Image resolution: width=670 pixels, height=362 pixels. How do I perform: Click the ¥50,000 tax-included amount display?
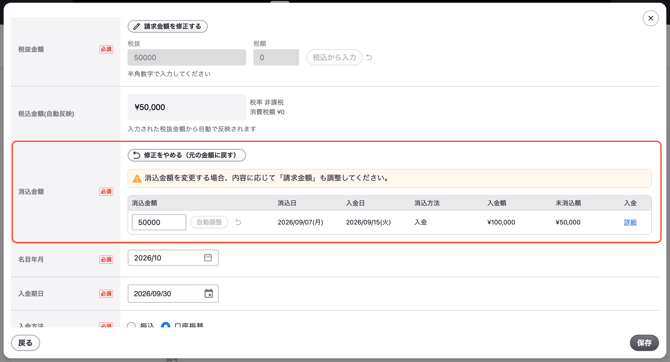[x=187, y=107]
